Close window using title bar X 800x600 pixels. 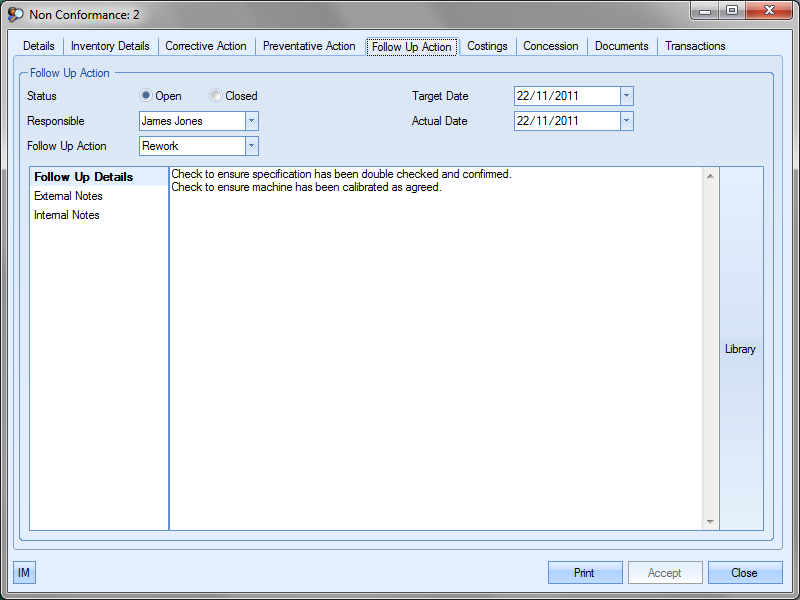click(x=769, y=10)
